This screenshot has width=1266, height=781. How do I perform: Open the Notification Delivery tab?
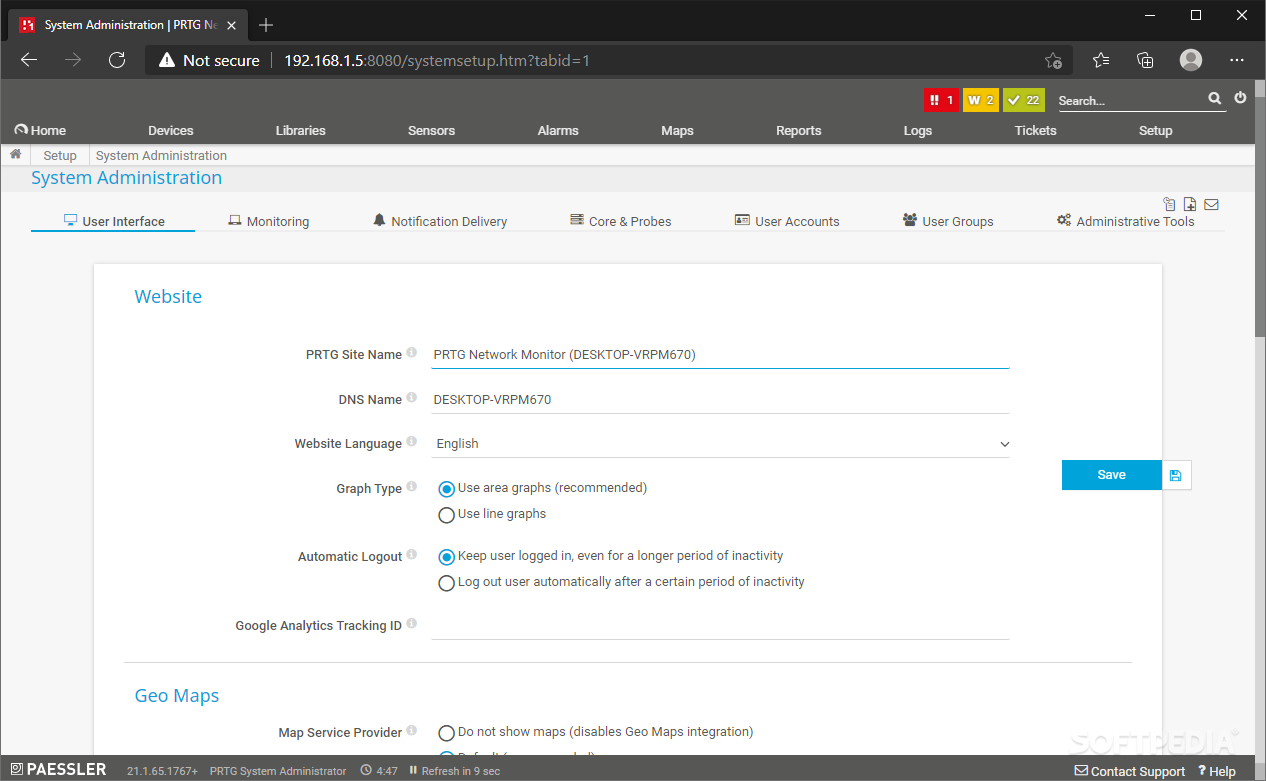click(x=439, y=221)
